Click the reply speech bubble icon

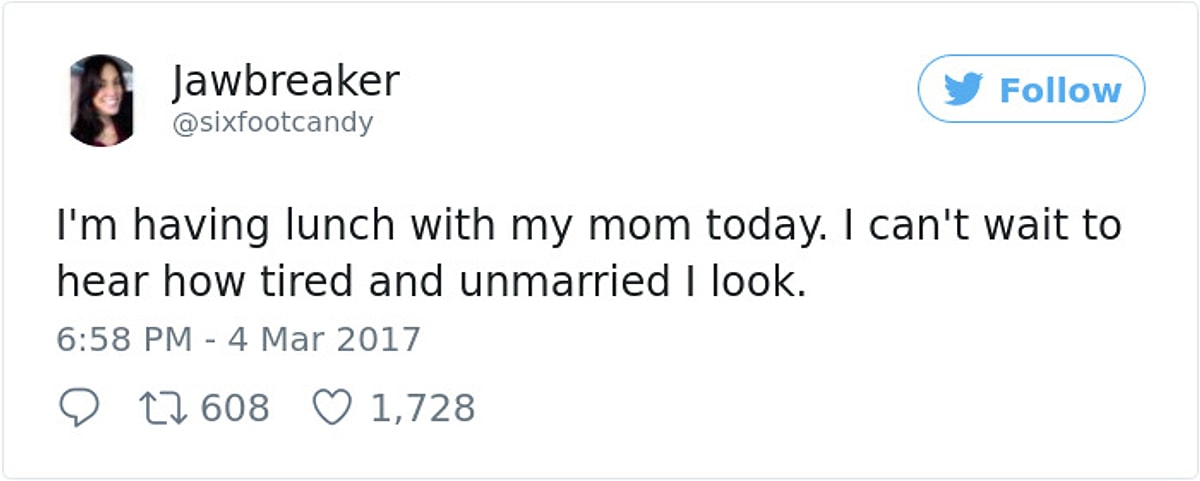pyautogui.click(x=79, y=408)
